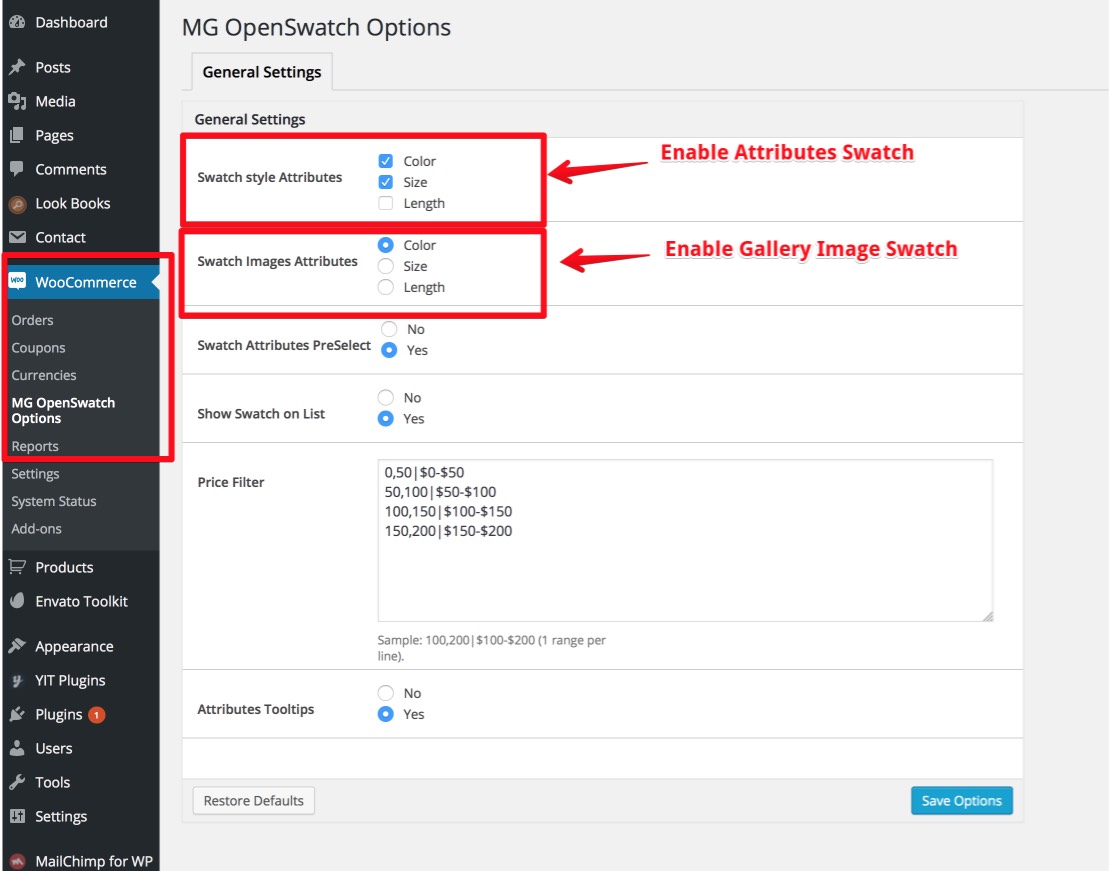Choose Yes for Swatch Attributes PreSelect
Viewport: 1109px width, 871px height.
click(x=389, y=350)
